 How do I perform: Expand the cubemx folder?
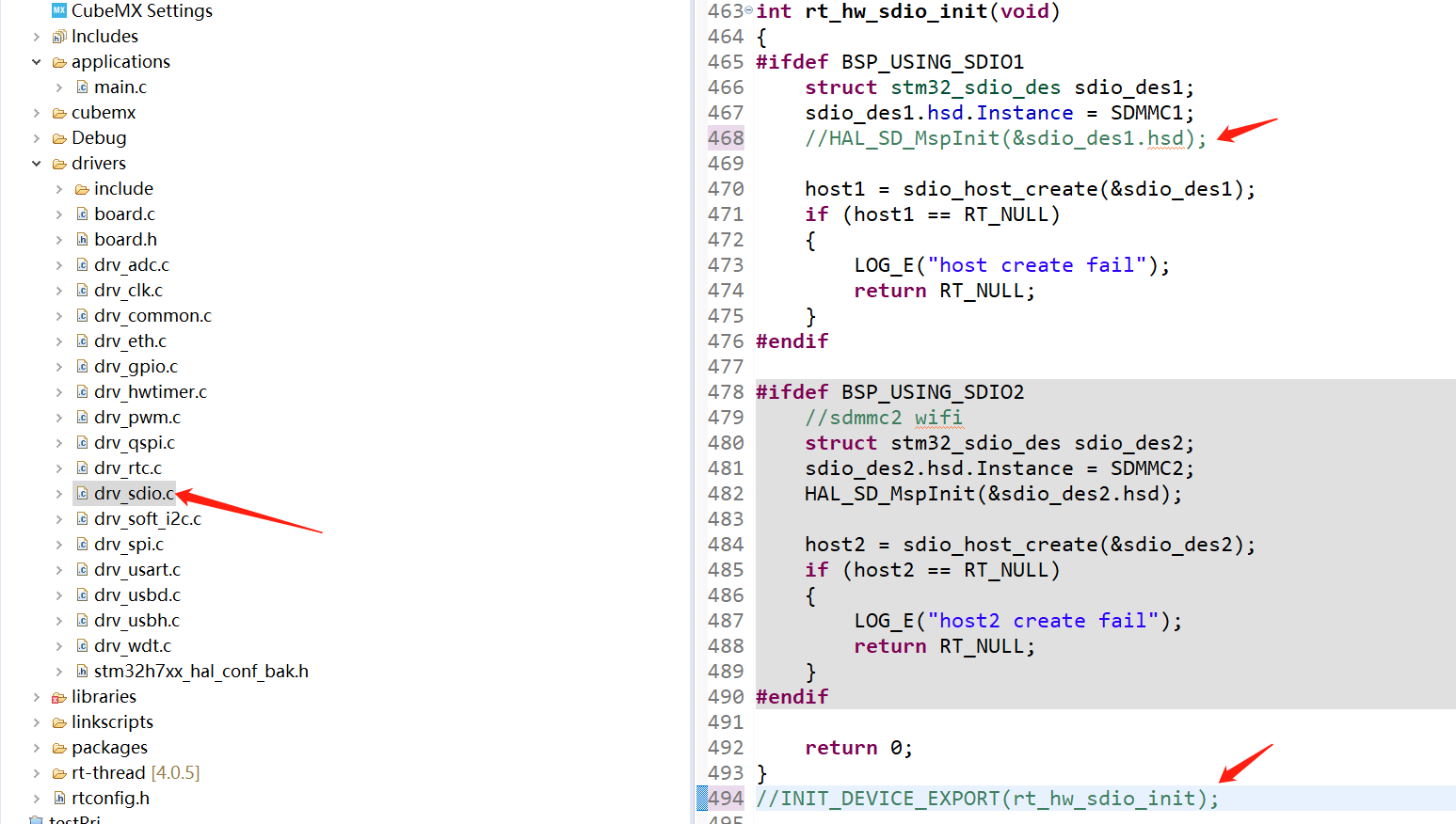coord(37,113)
